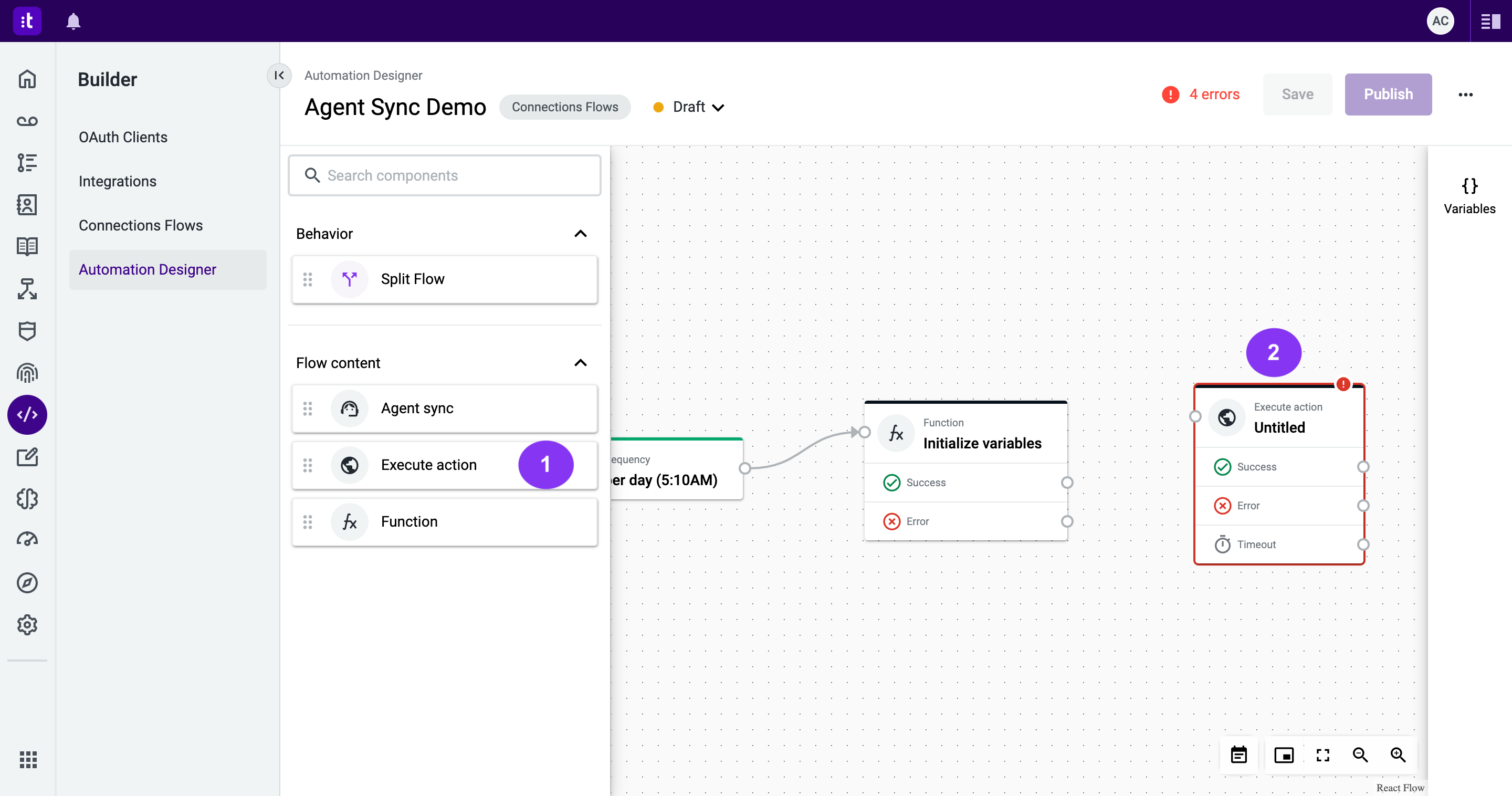Image resolution: width=1512 pixels, height=796 pixels.
Task: Expand the Flow content section toggle
Action: [x=580, y=362]
